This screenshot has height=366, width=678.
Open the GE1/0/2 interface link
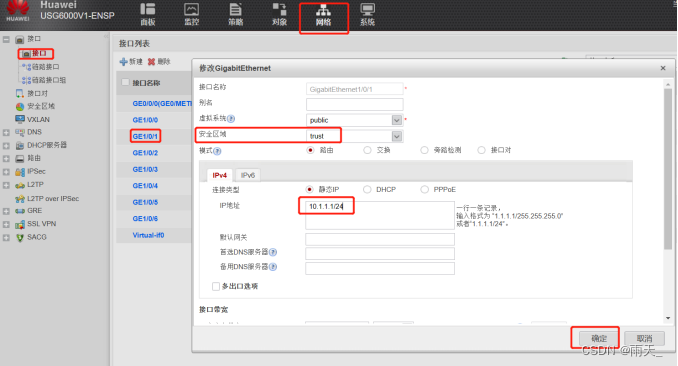(x=145, y=153)
